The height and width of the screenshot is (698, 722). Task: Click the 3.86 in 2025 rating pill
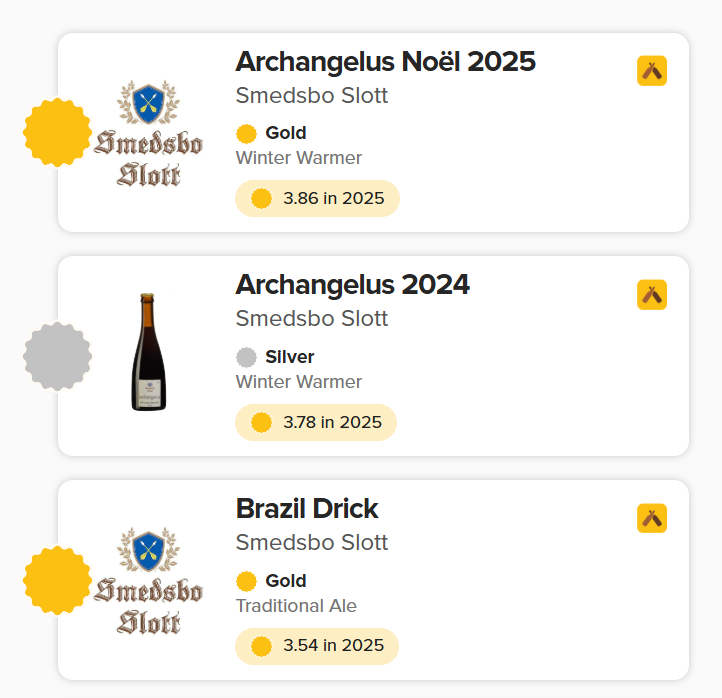[317, 199]
